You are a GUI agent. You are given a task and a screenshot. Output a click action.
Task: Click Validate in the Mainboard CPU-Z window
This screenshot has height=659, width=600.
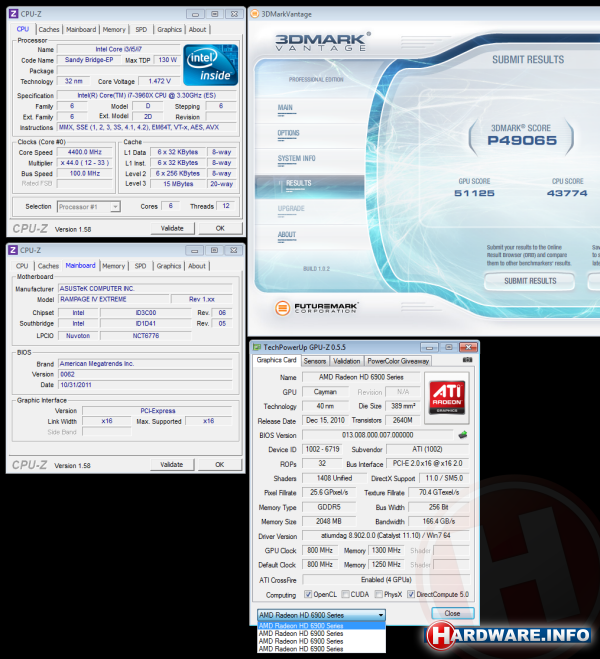coord(171,464)
